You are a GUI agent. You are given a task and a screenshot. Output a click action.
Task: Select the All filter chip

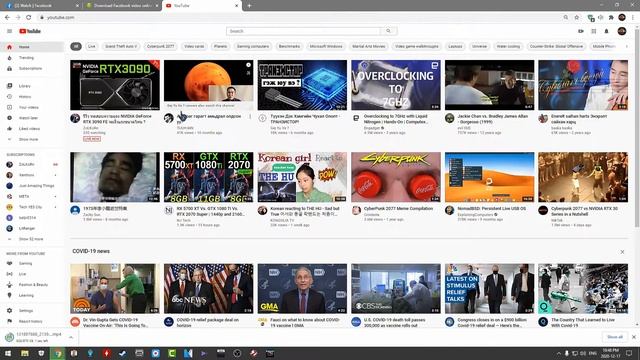[76, 47]
